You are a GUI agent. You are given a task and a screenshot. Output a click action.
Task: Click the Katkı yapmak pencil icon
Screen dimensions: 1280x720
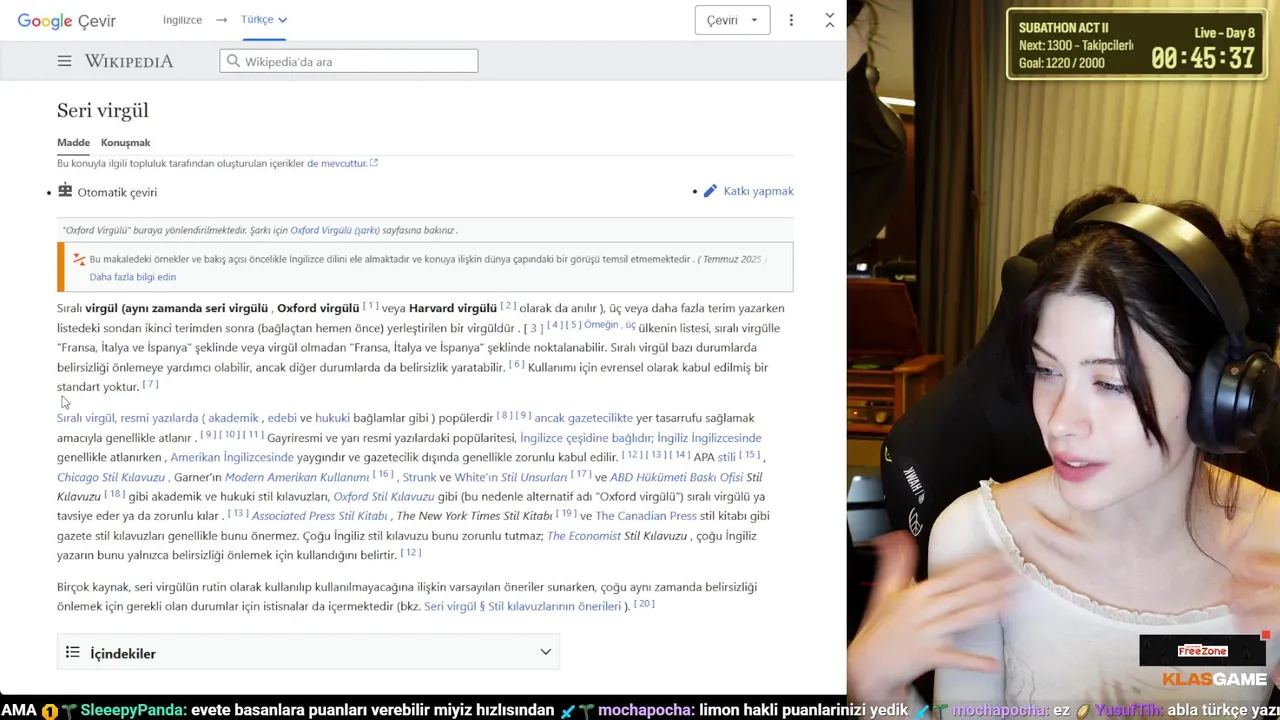[x=710, y=191]
